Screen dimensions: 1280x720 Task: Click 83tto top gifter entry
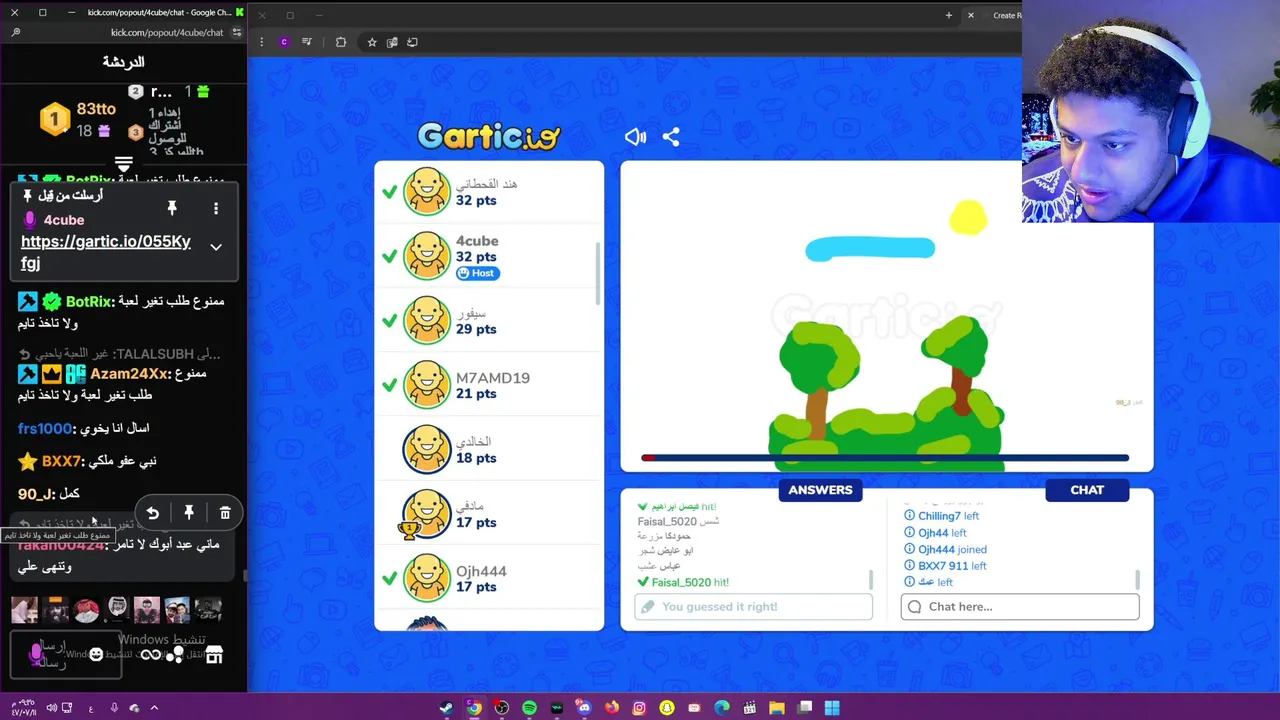tap(78, 120)
